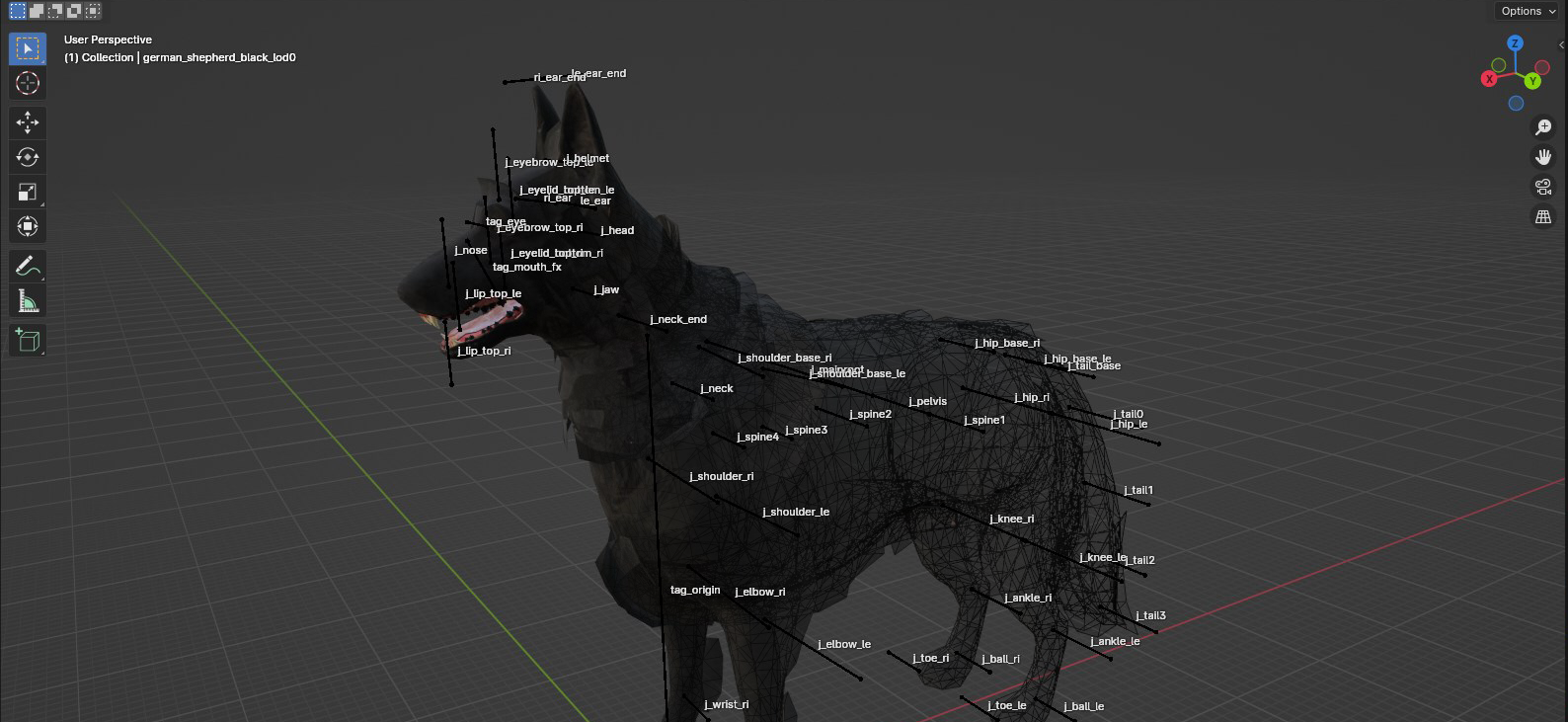Image resolution: width=1568 pixels, height=722 pixels.
Task: Toggle perspective/orthographic grid view
Action: [1543, 216]
